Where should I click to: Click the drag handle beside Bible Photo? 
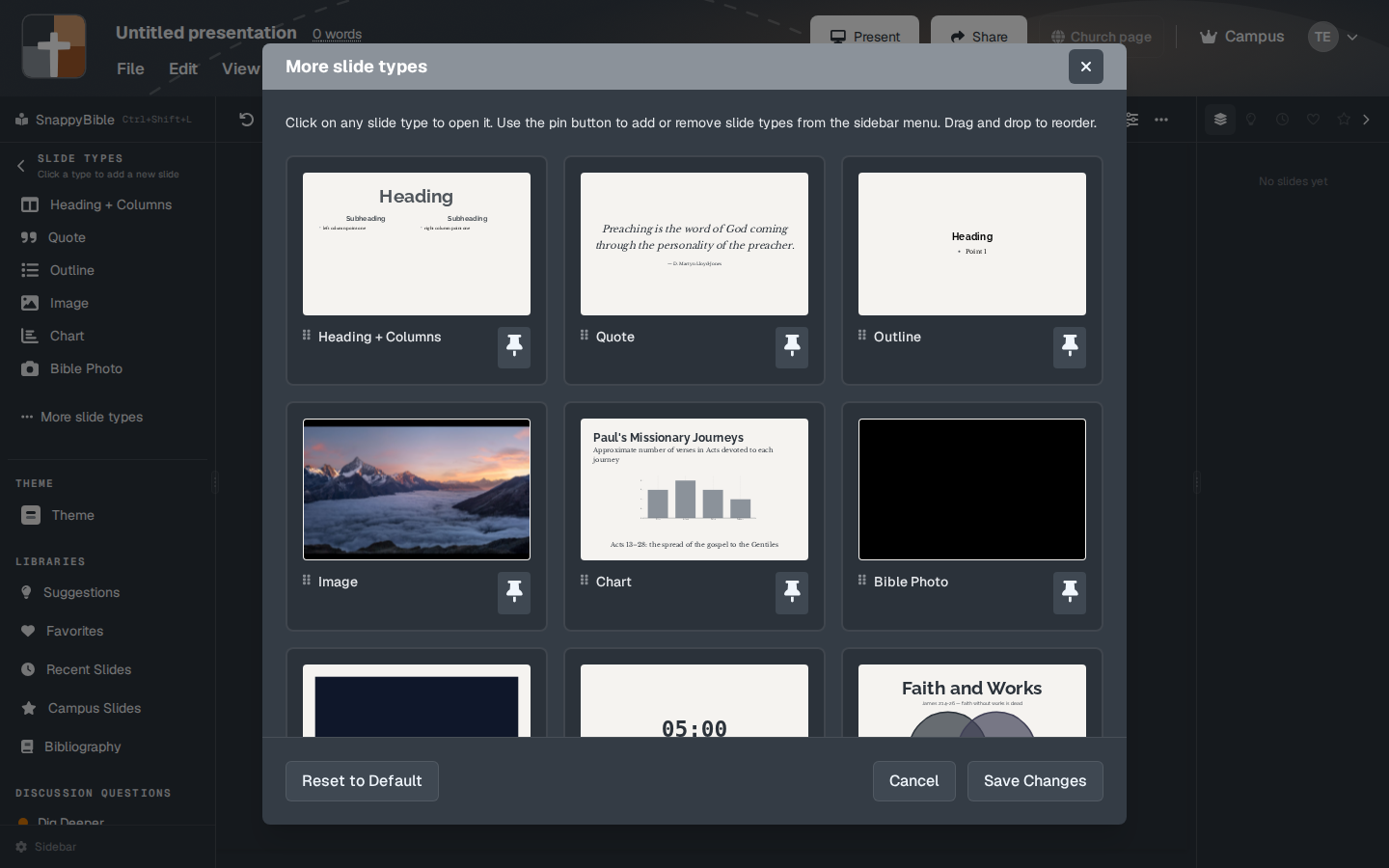pos(862,580)
